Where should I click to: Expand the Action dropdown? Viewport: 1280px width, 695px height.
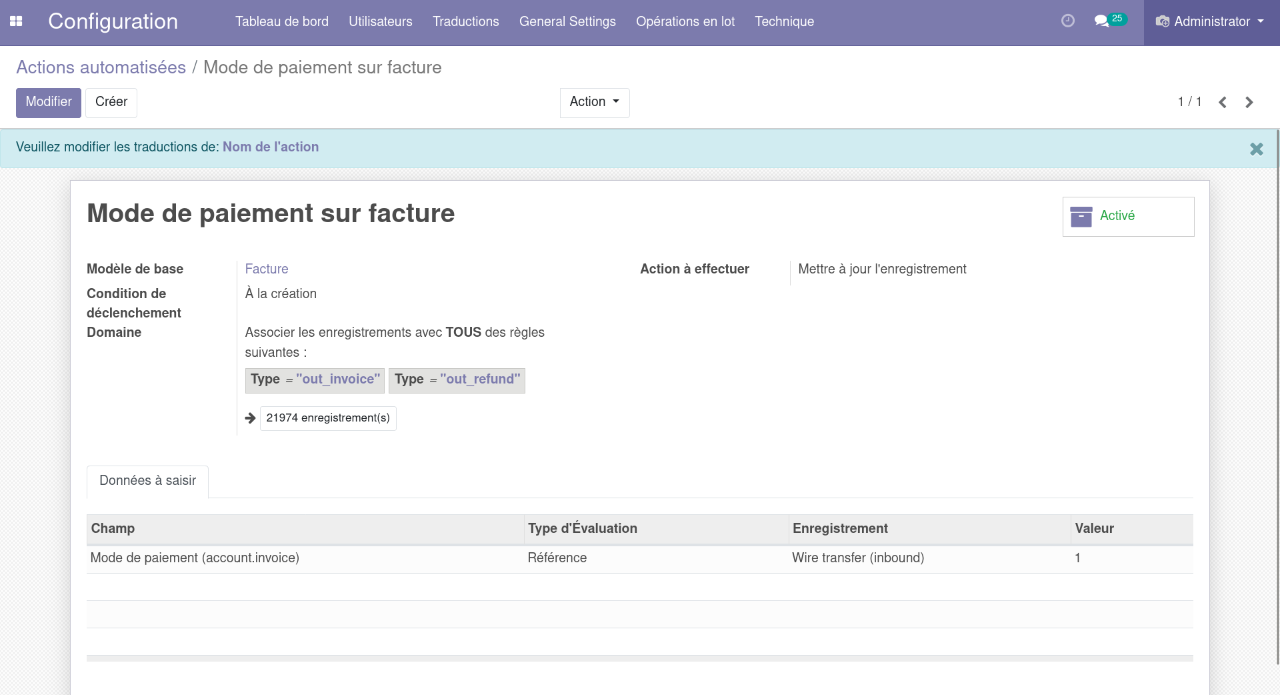click(x=594, y=102)
